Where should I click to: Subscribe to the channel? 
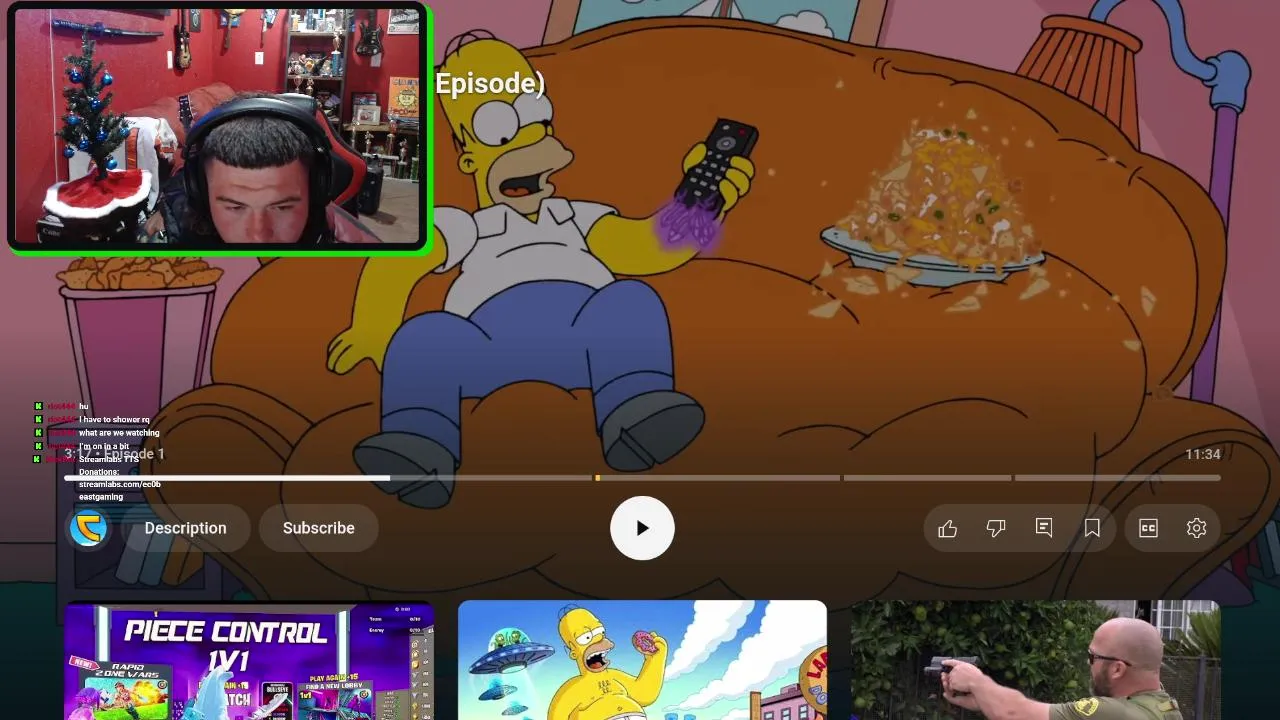pyautogui.click(x=318, y=528)
